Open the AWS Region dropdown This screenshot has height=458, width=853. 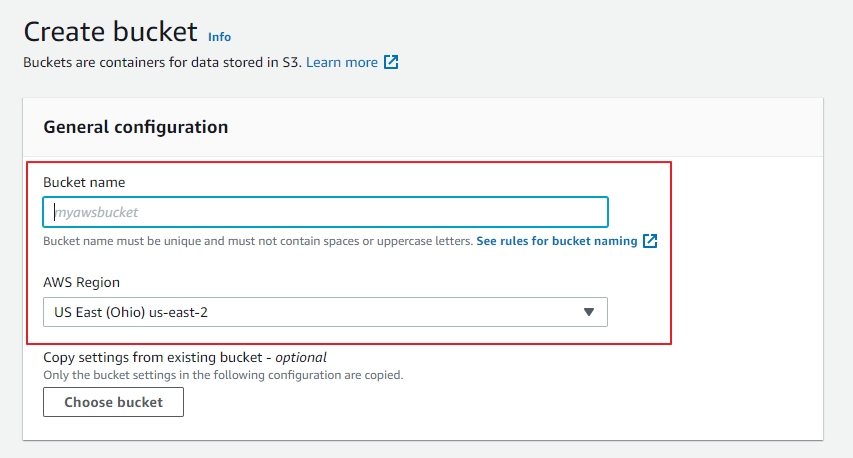(x=325, y=312)
